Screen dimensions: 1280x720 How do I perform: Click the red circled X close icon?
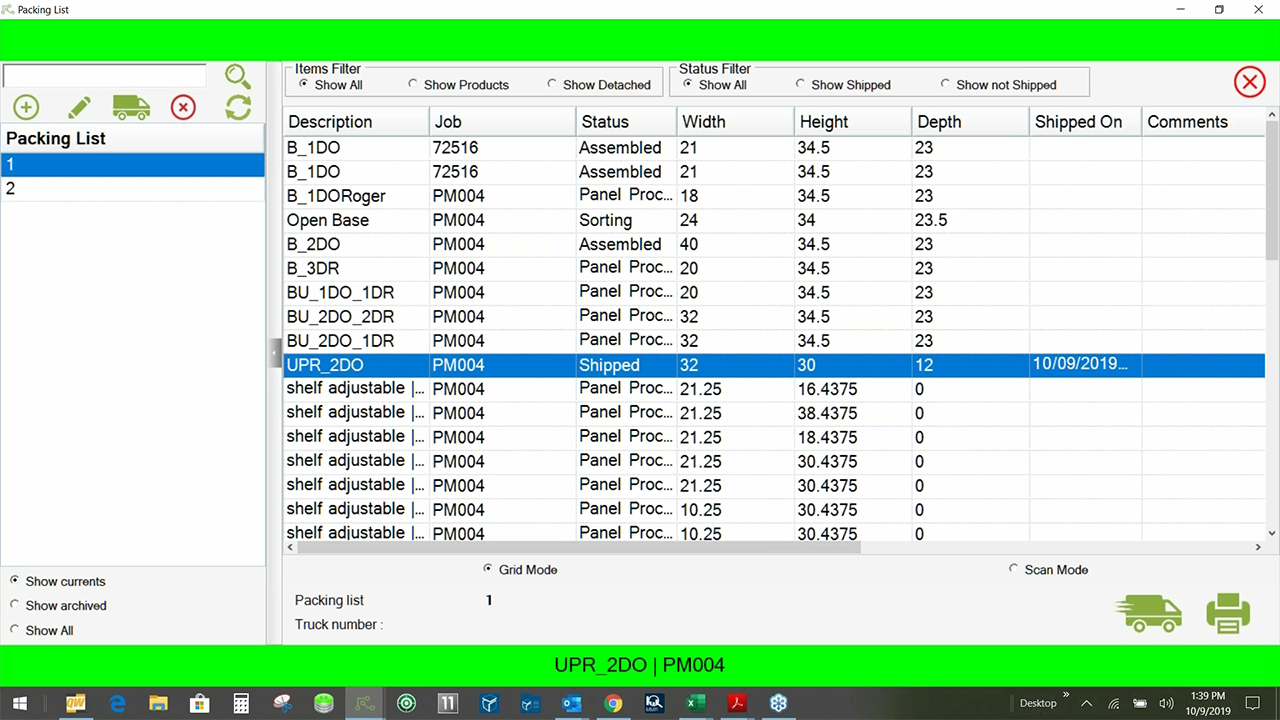[1249, 82]
